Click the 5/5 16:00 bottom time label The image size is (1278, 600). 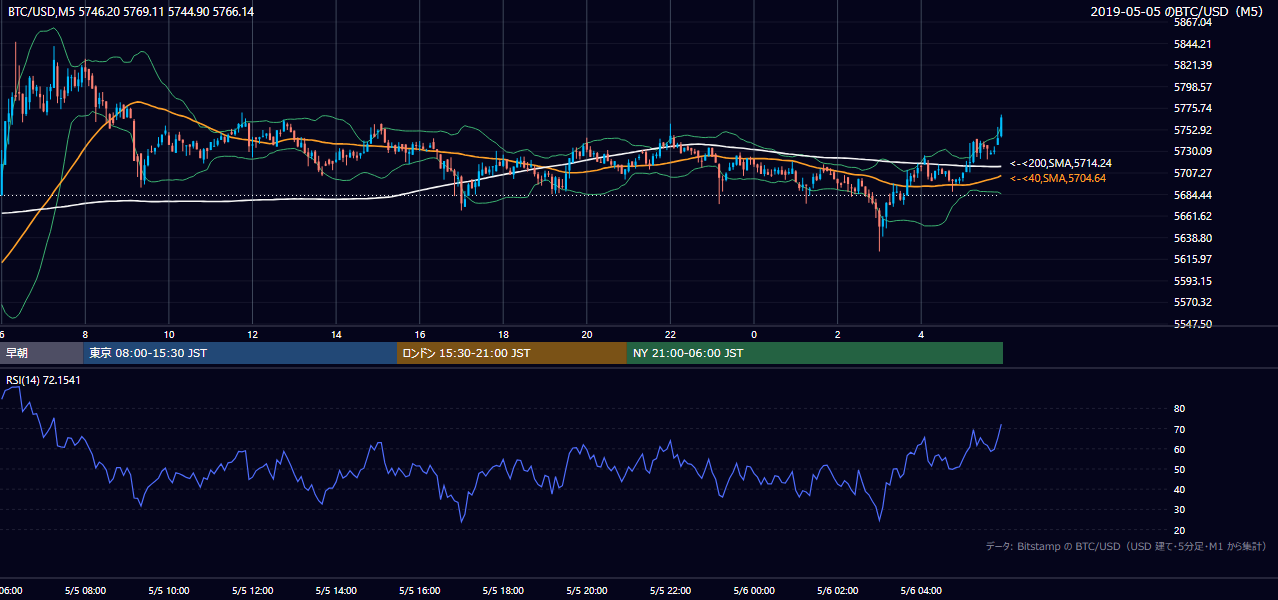click(x=419, y=591)
